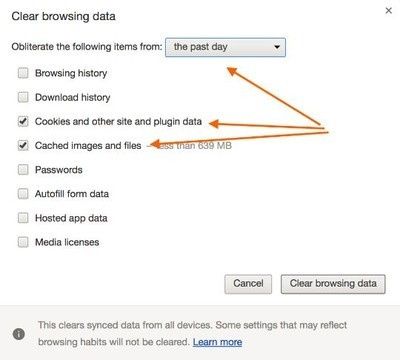
Task: Click the Cancel button
Action: point(248,284)
